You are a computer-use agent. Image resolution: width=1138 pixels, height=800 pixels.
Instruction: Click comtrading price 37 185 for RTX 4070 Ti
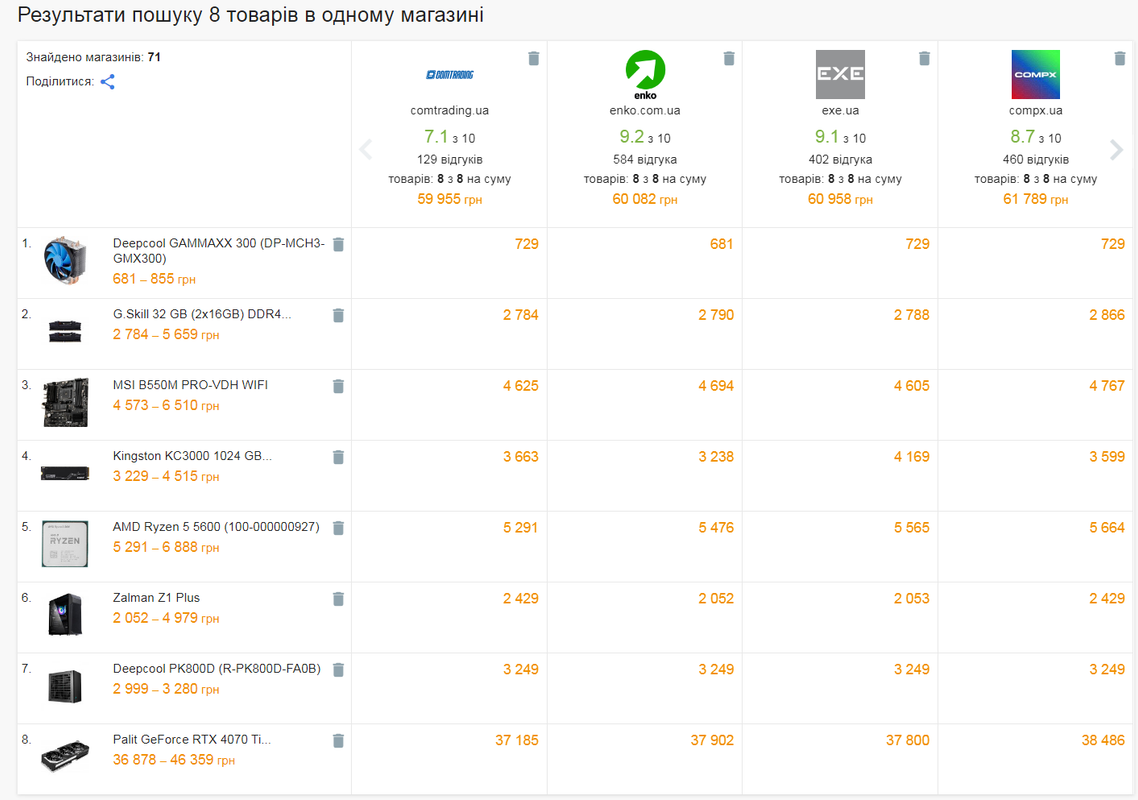pos(517,740)
